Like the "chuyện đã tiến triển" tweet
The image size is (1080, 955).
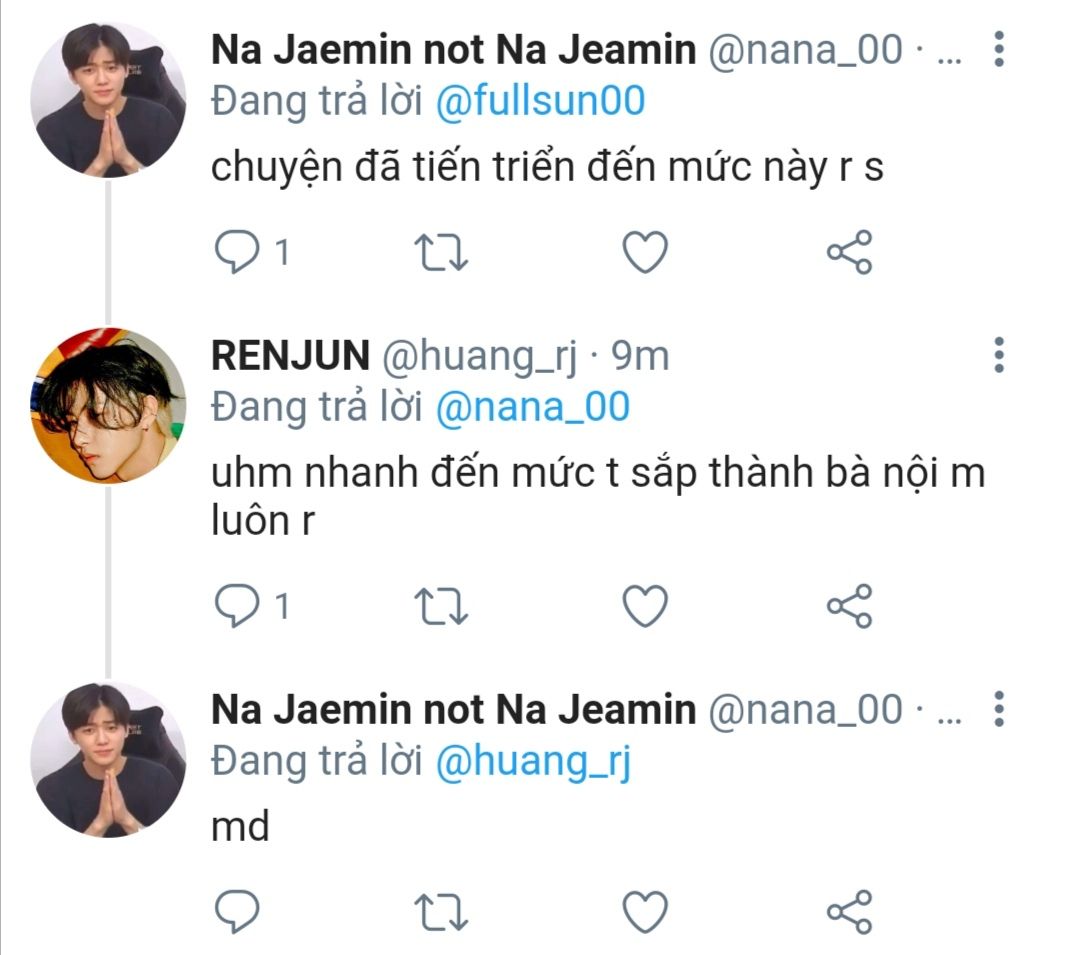[645, 253]
